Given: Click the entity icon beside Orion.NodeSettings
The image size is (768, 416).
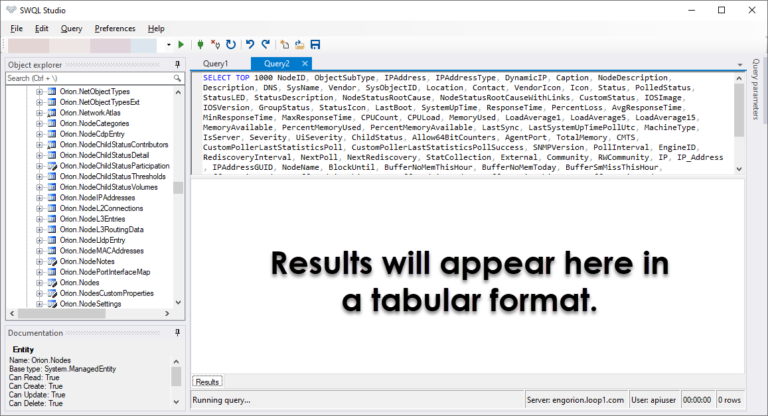Looking at the screenshot, I should (x=52, y=304).
